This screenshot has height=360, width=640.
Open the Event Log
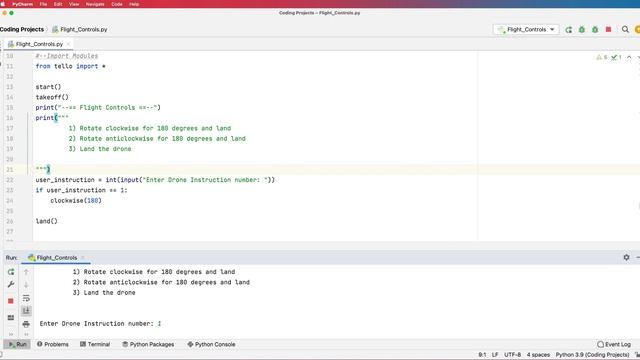[x=614, y=344]
